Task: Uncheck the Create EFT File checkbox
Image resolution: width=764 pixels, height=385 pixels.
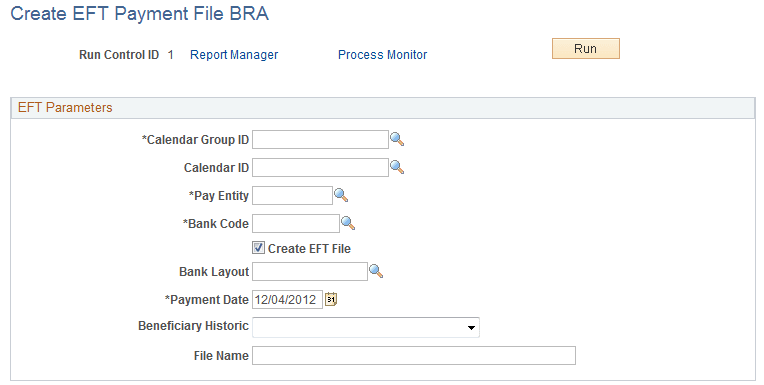Action: [258, 248]
